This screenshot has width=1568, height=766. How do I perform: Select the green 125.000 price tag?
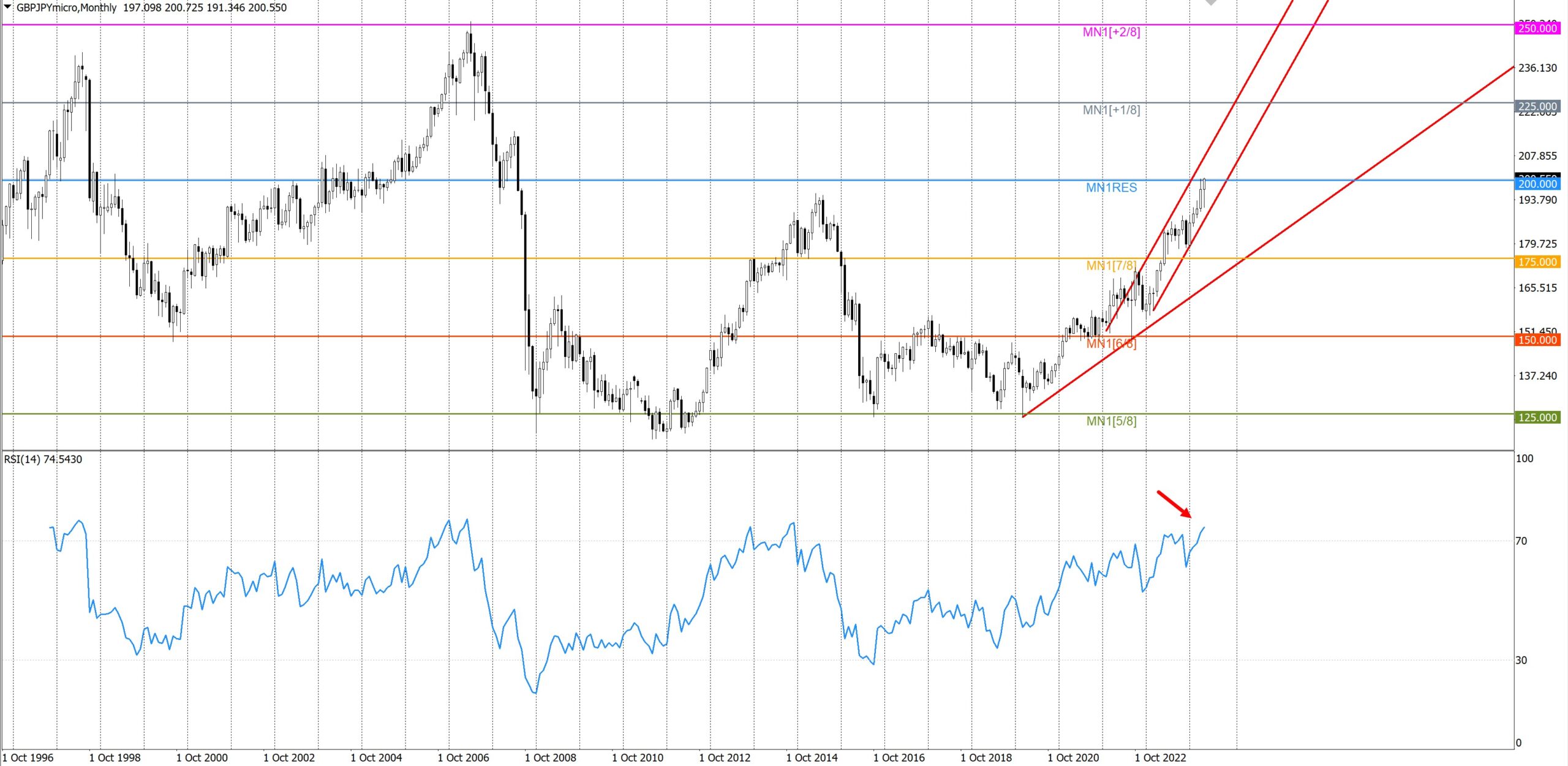click(1536, 418)
